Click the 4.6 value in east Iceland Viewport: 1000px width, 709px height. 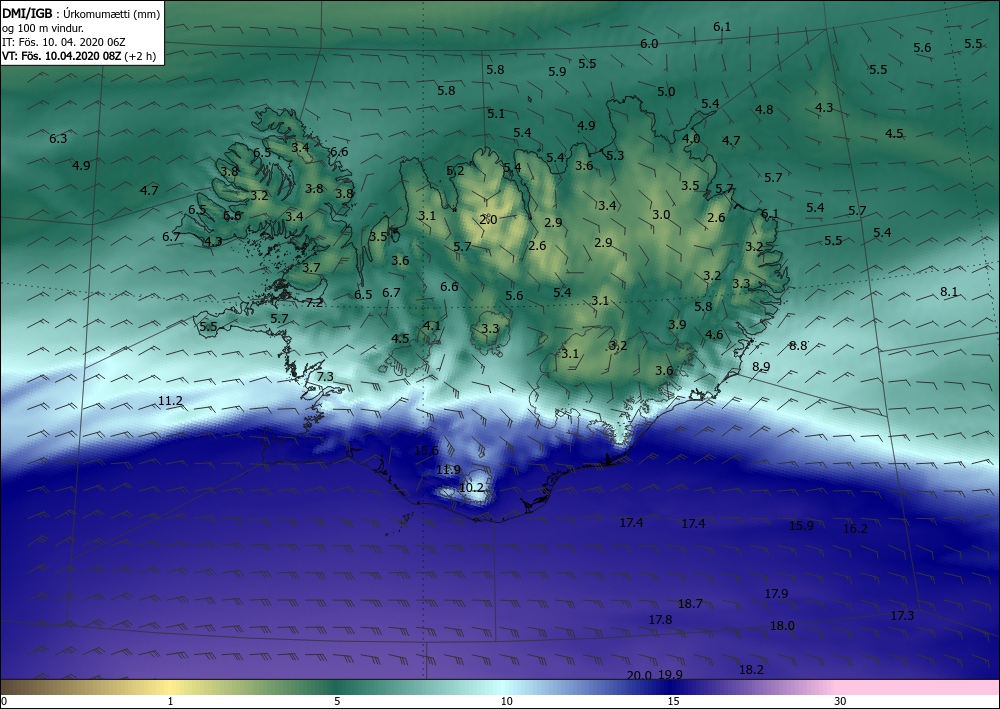[x=714, y=335]
